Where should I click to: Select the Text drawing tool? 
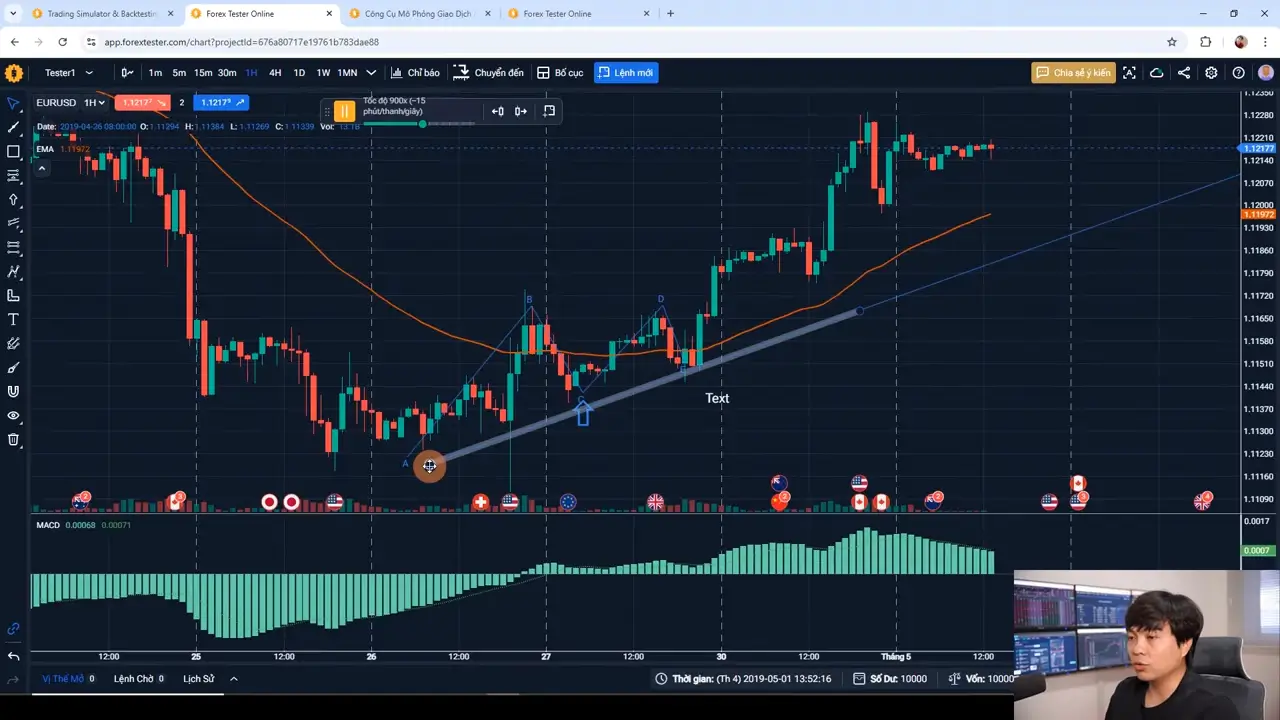[13, 319]
